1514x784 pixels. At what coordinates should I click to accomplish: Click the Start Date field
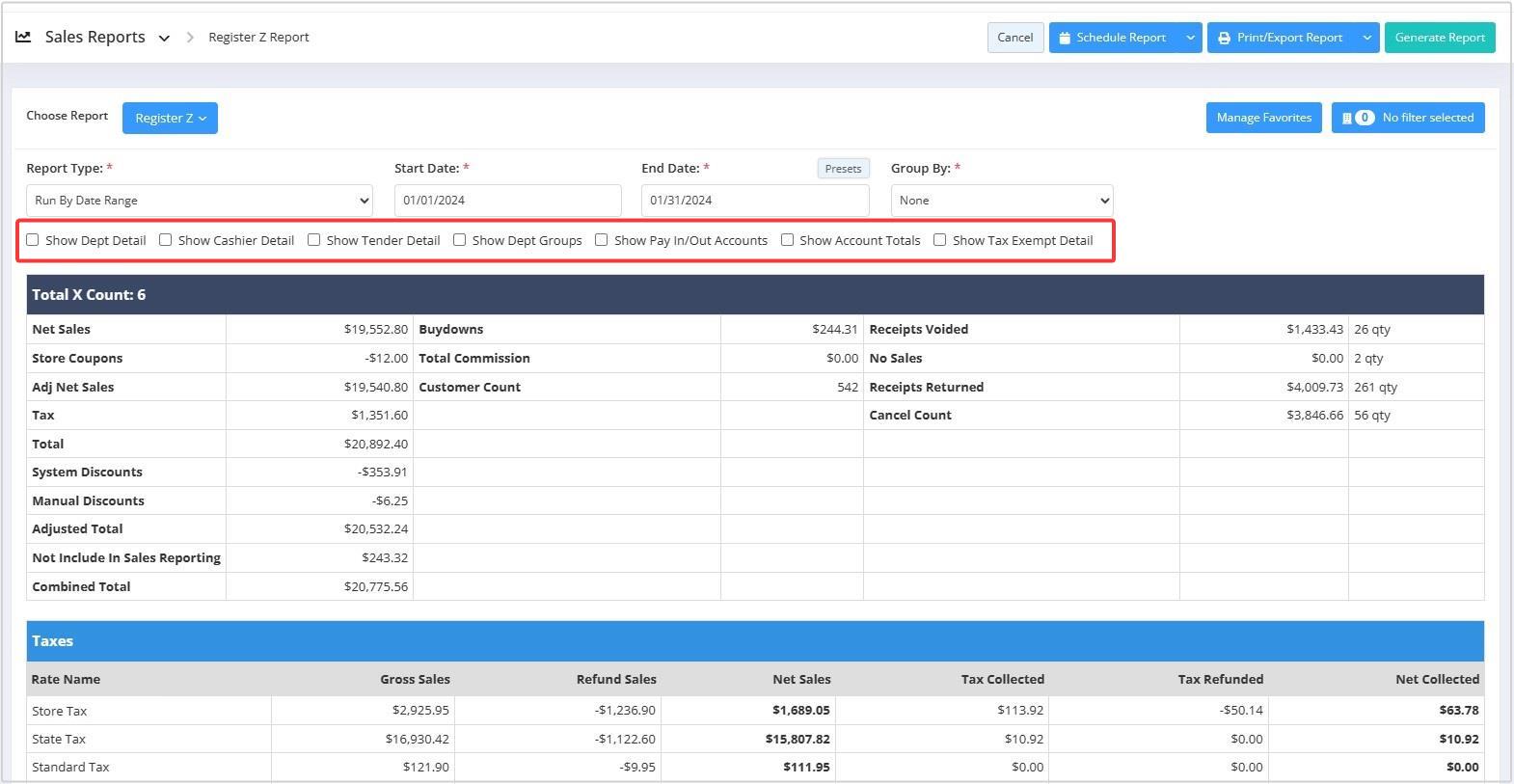[x=507, y=201]
